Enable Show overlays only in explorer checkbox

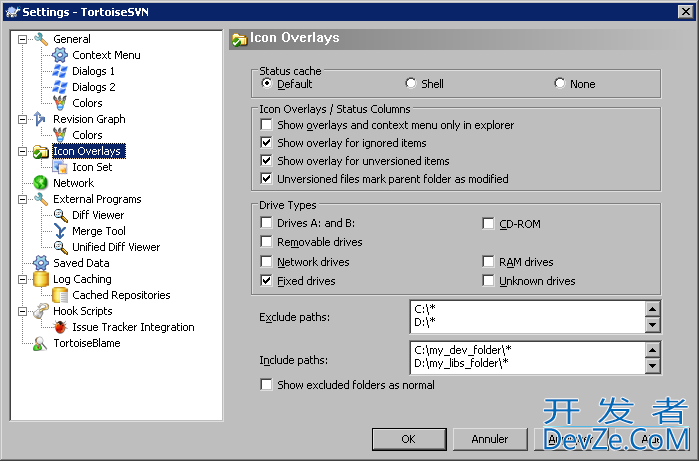pos(267,125)
